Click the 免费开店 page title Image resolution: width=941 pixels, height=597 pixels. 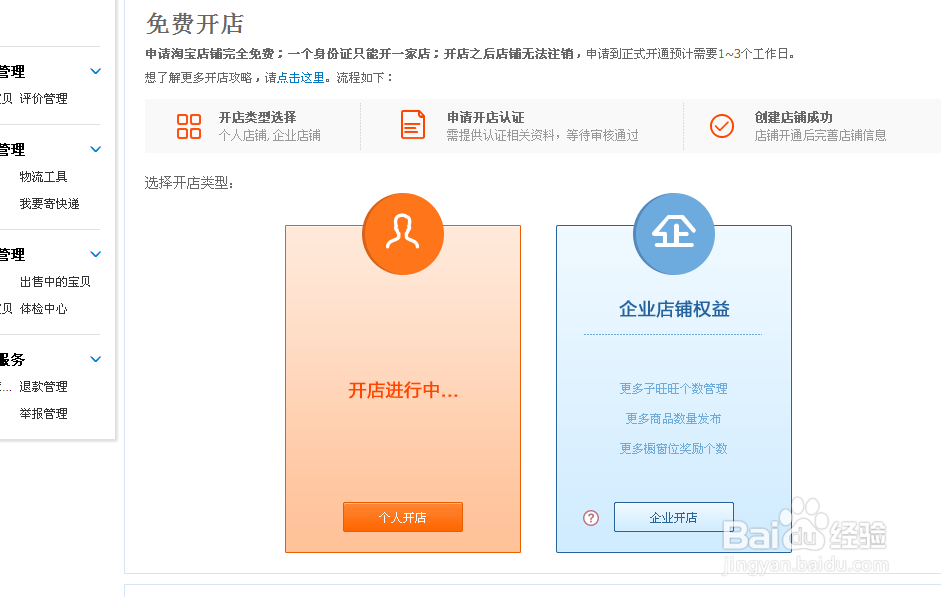tap(194, 24)
